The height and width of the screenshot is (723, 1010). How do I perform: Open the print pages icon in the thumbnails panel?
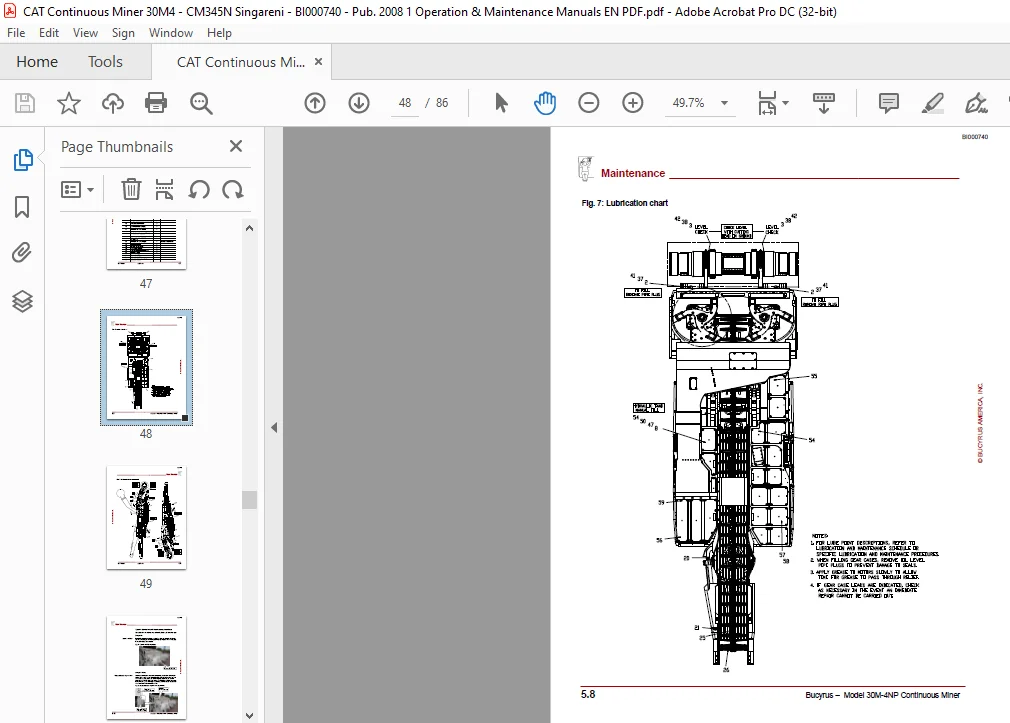(x=164, y=189)
